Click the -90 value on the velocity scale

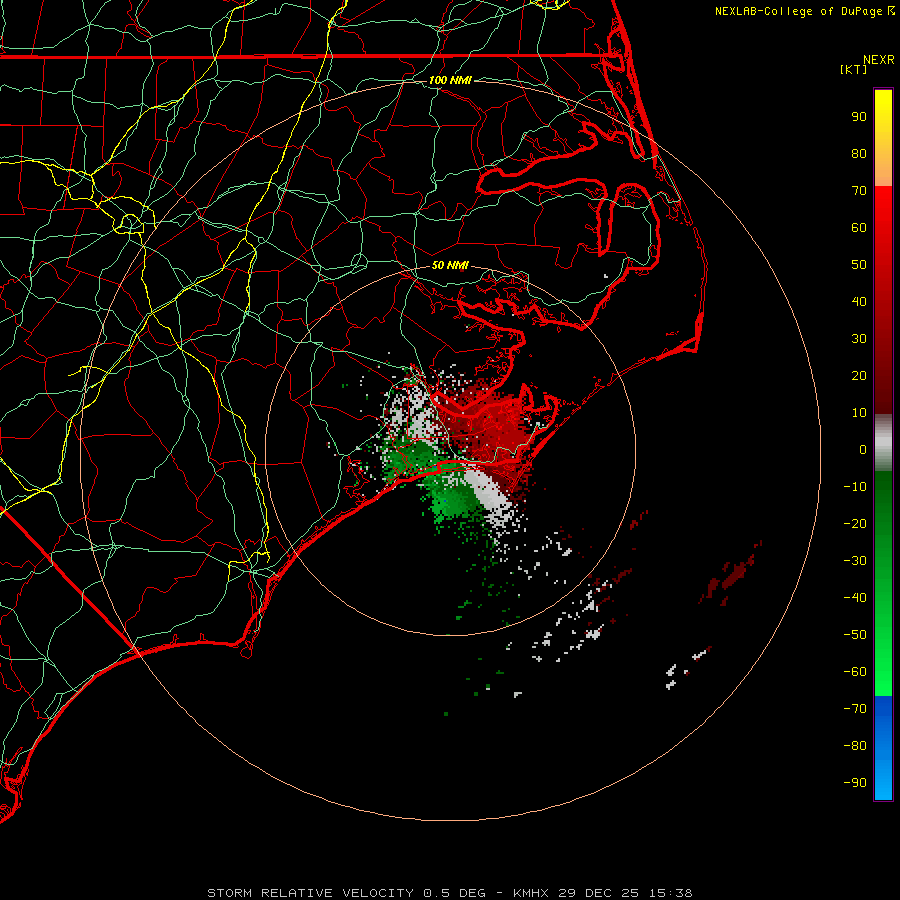point(855,783)
